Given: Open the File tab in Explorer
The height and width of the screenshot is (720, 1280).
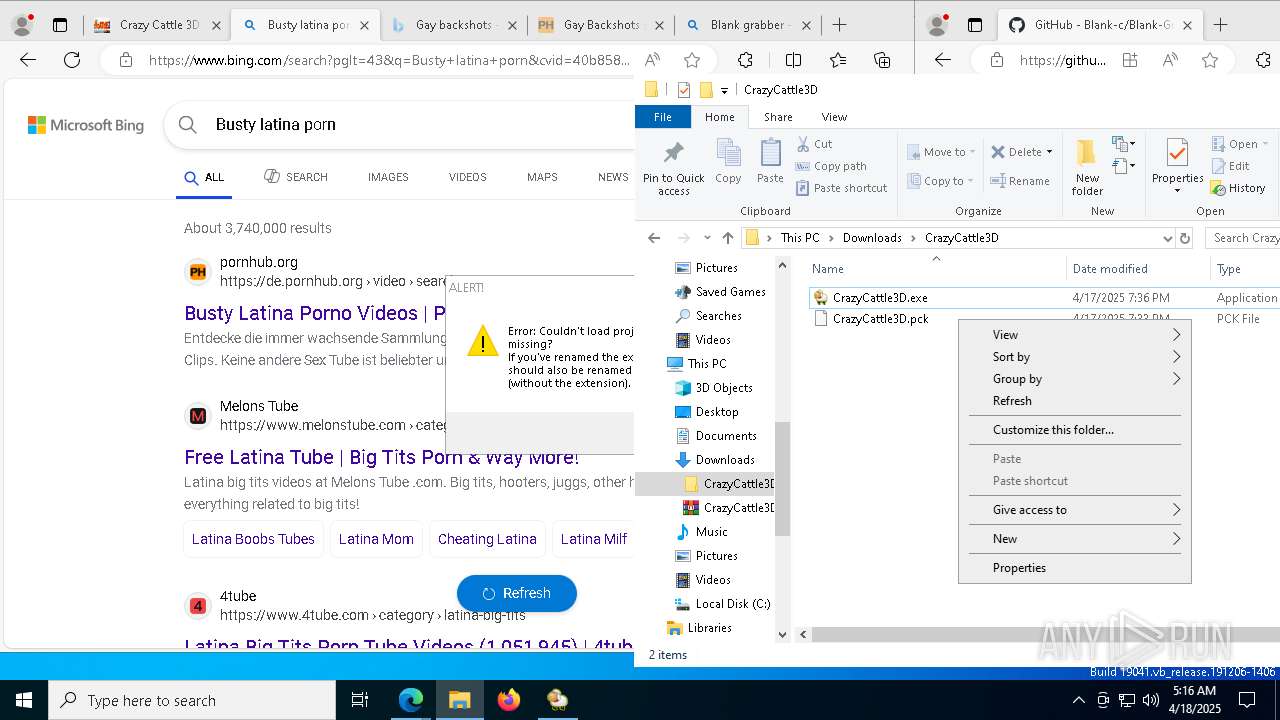Looking at the screenshot, I should [x=663, y=117].
